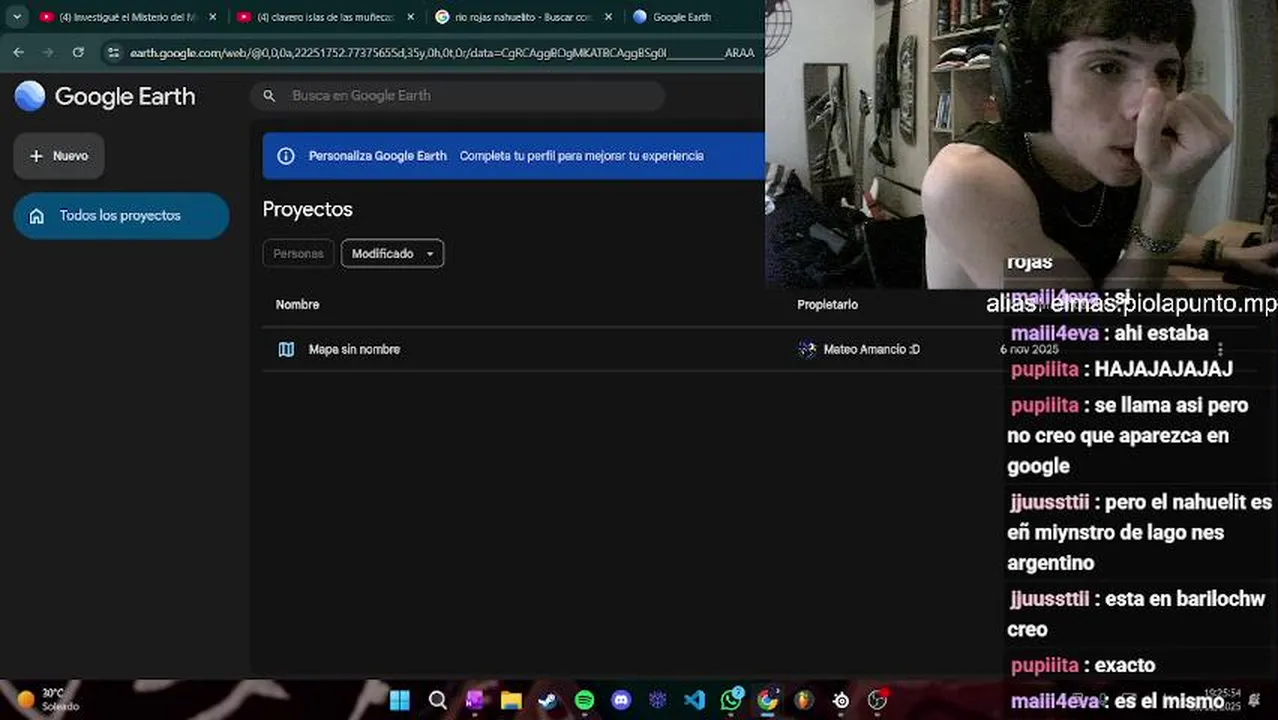Click the owner avatar of Mateo Amancio
Viewport: 1278px width, 720px height.
click(807, 349)
